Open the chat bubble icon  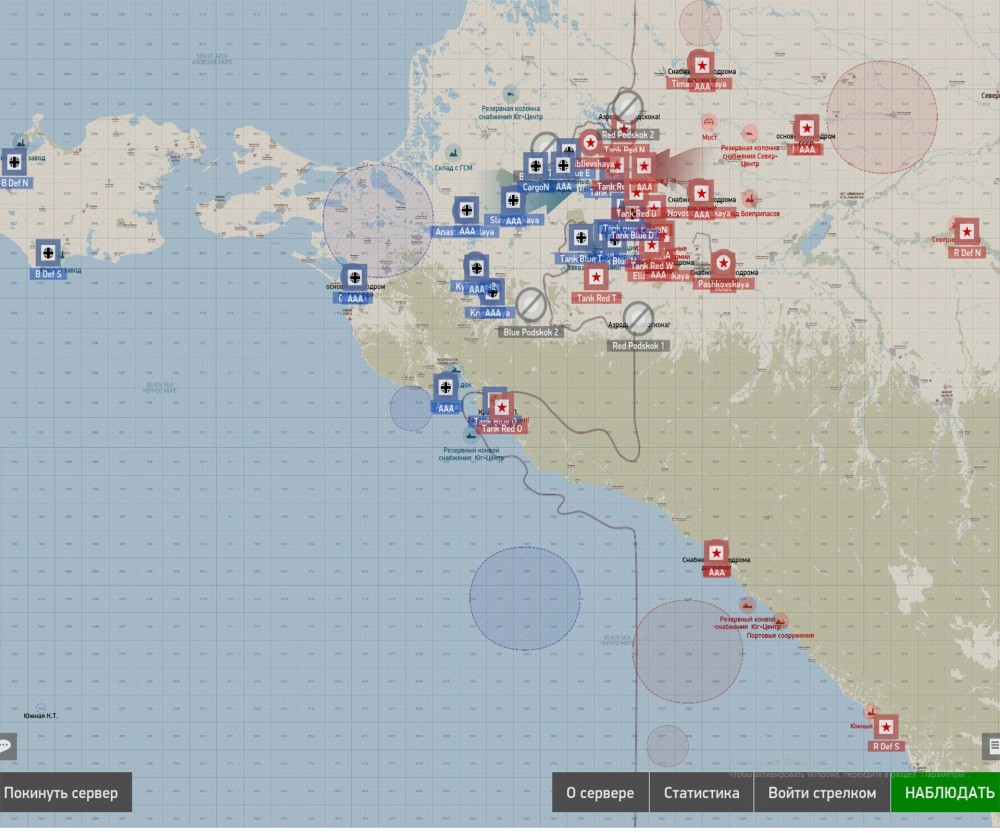pyautogui.click(x=6, y=745)
